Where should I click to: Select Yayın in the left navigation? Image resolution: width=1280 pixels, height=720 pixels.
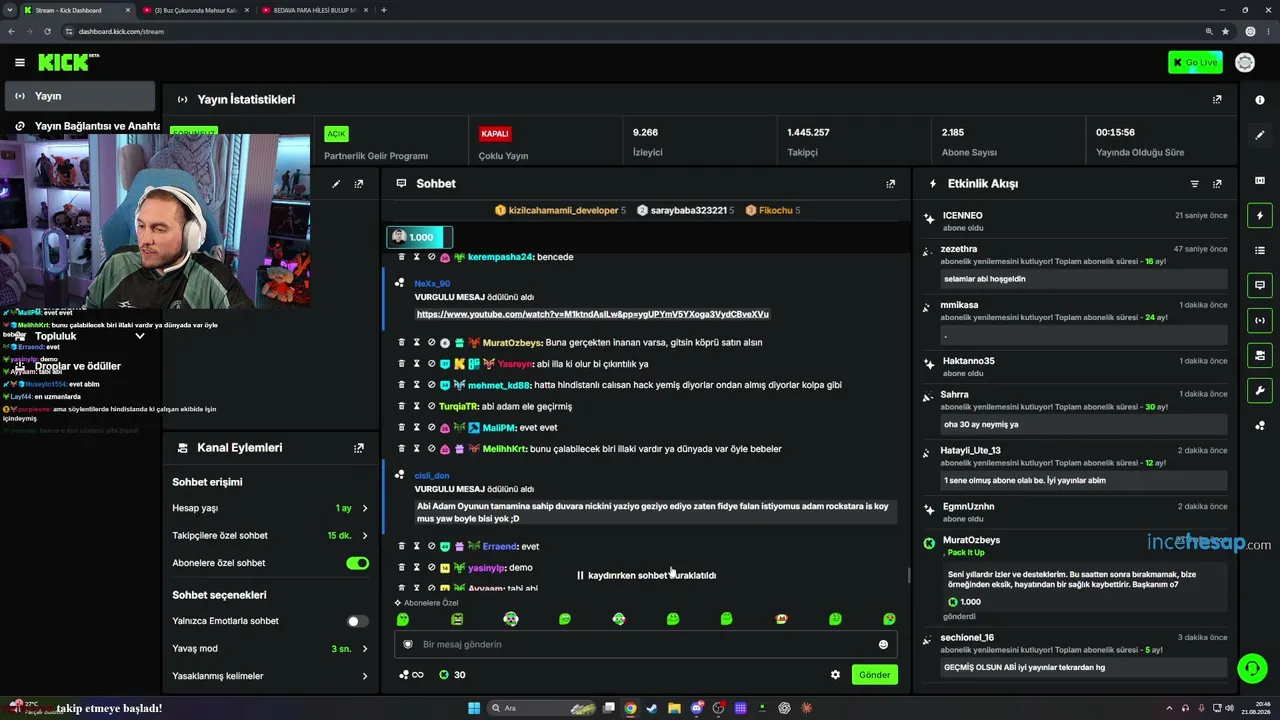point(80,96)
